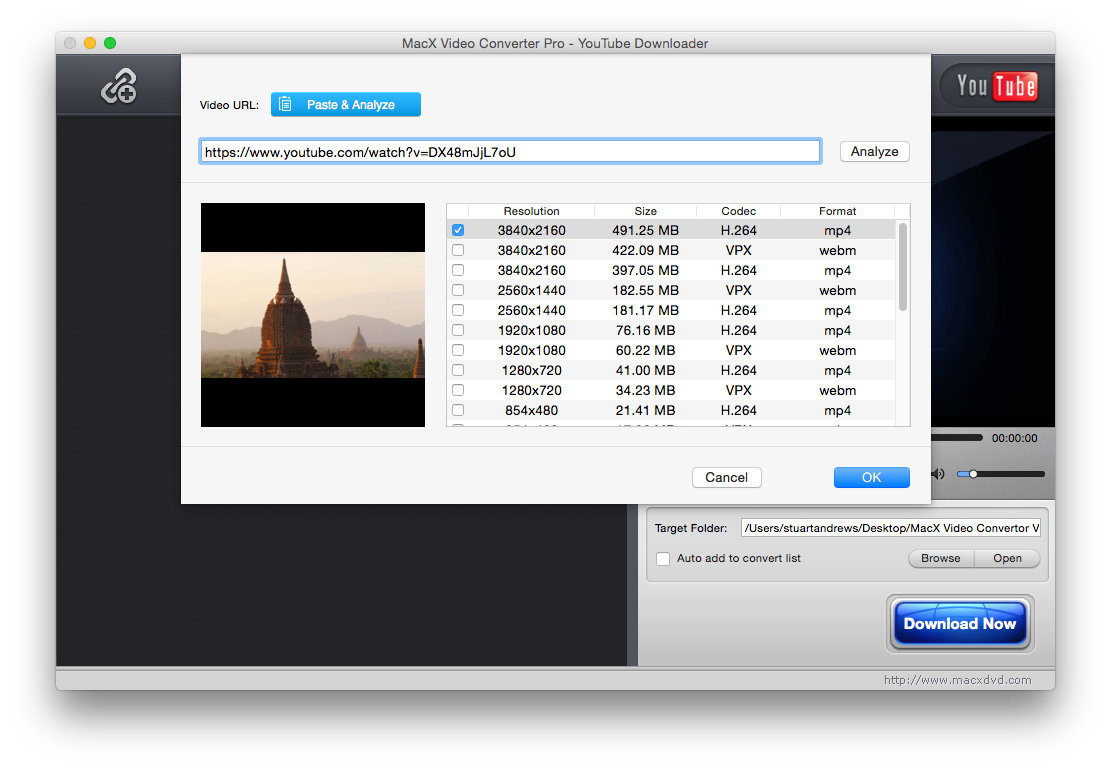Click the YouTube logo button
This screenshot has height=770, width=1111.
pyautogui.click(x=996, y=86)
